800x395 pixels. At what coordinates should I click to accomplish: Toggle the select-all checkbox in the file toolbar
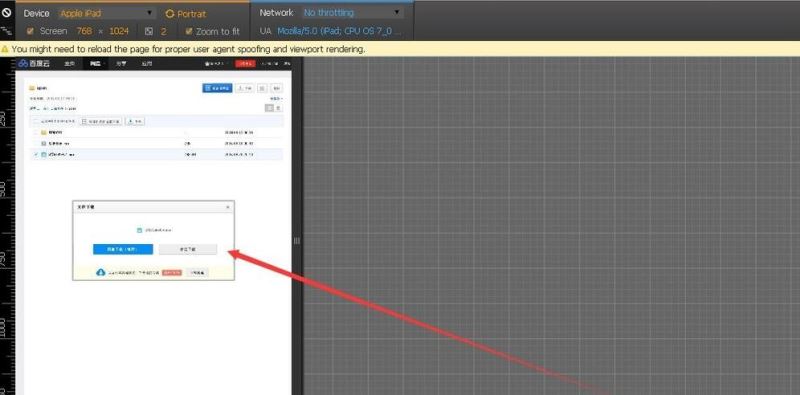coord(36,121)
